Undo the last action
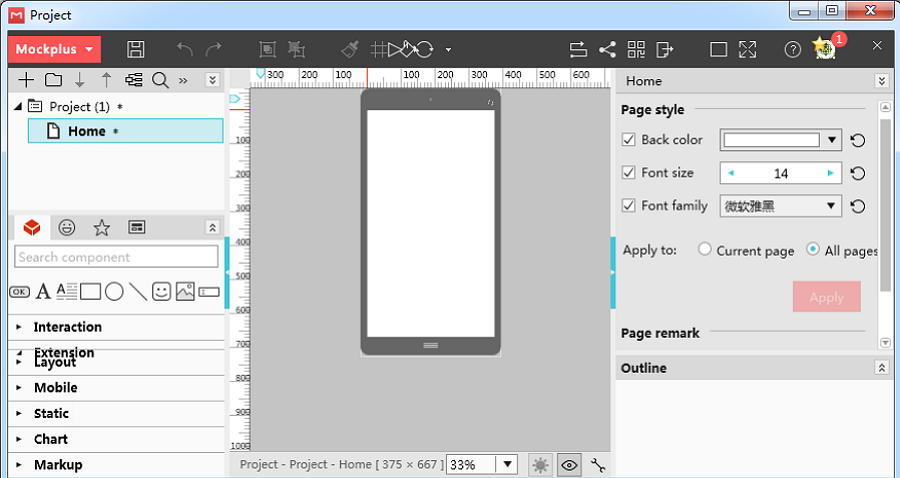This screenshot has height=478, width=900. pyautogui.click(x=184, y=49)
